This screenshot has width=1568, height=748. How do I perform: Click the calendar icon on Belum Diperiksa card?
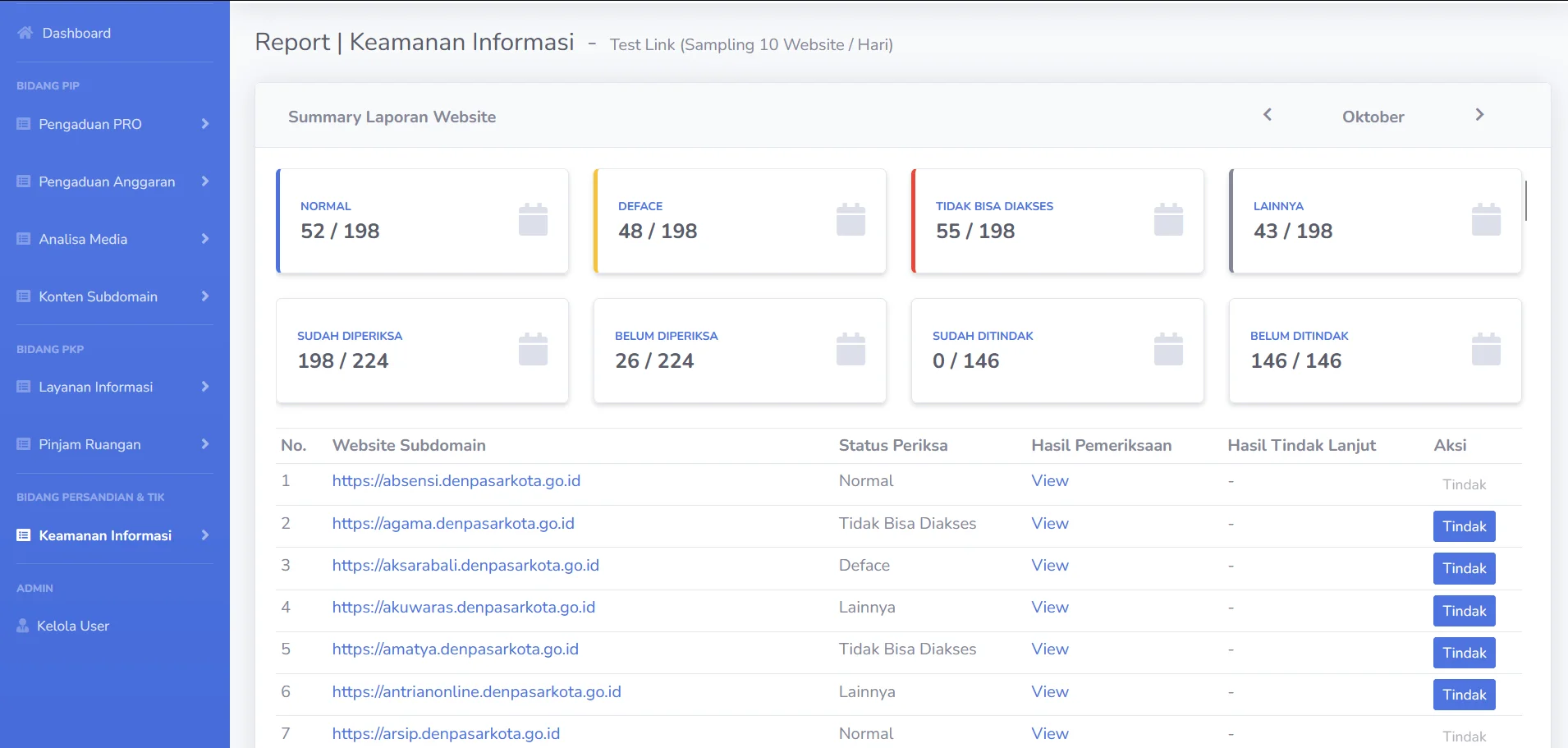[850, 349]
